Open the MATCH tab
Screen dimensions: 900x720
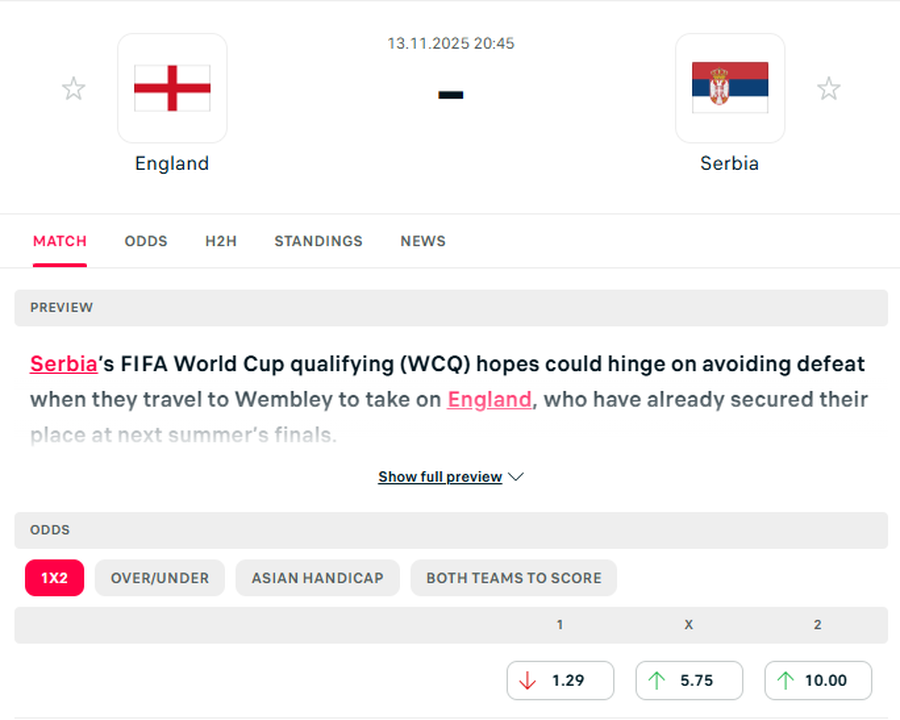point(60,241)
